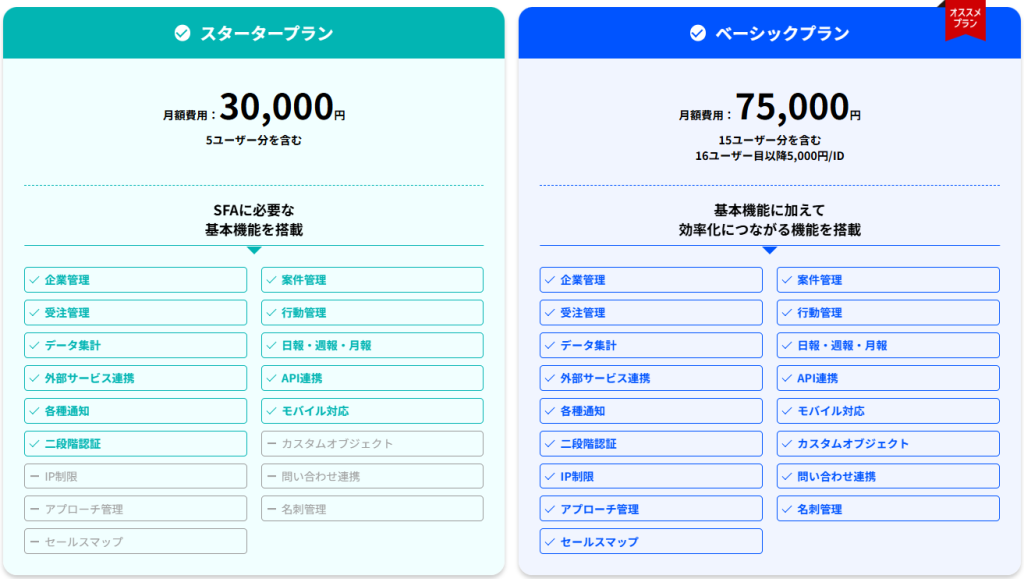Select Starter plan 案件管理 feature box

coord(372,280)
